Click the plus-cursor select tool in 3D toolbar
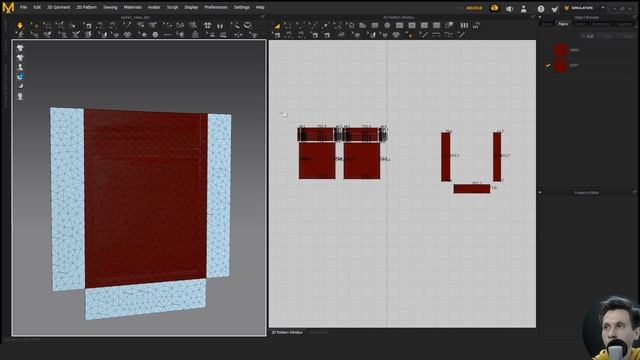Viewport: 640px width, 360px height. (35, 25)
